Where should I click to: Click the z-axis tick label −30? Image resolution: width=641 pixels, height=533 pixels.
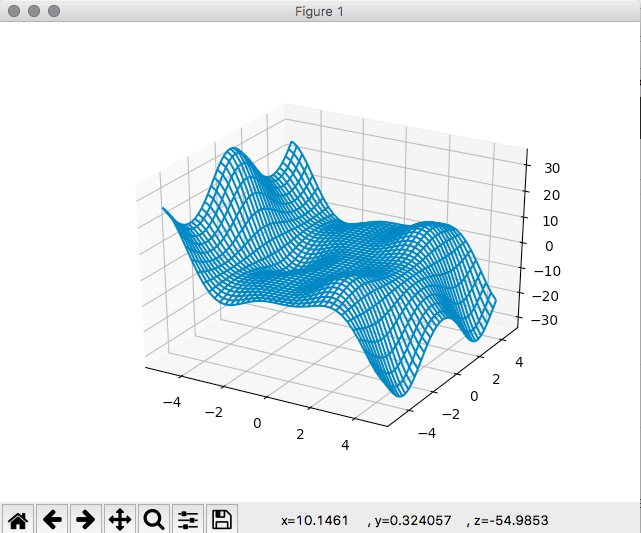pyautogui.click(x=544, y=320)
